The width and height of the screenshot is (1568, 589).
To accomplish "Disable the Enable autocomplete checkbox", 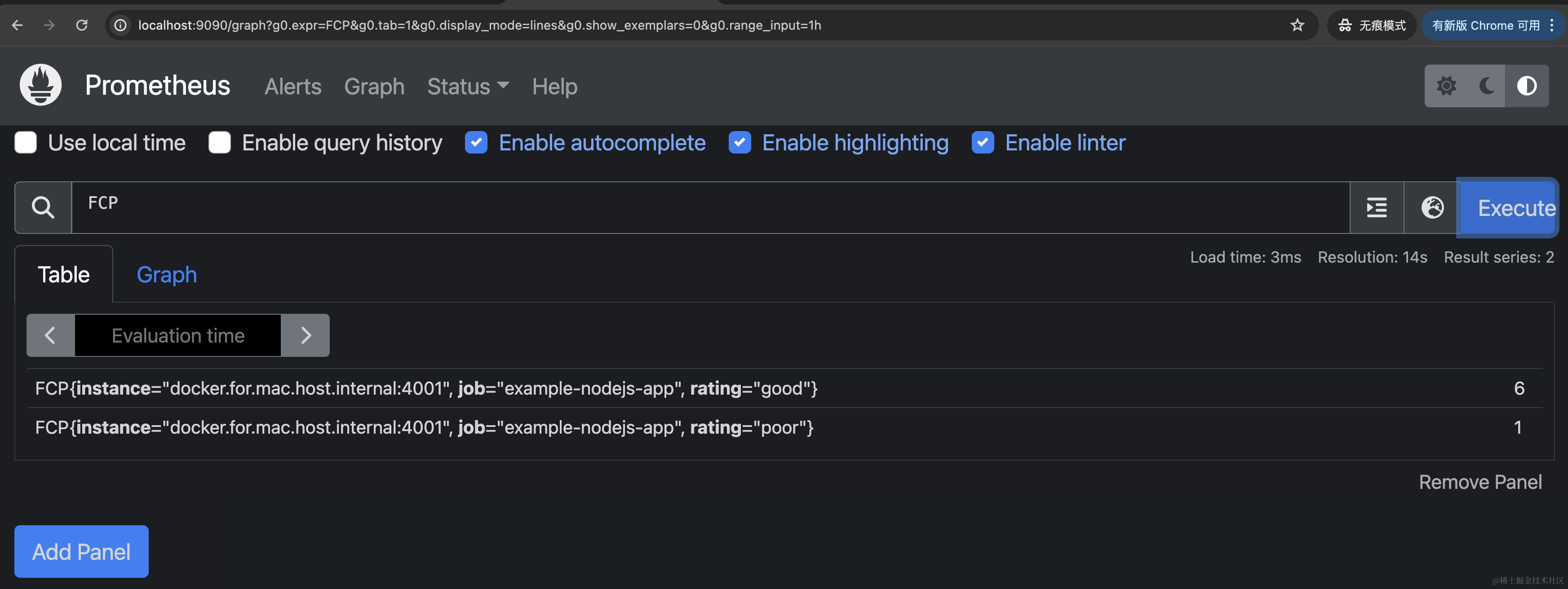I will click(x=476, y=142).
